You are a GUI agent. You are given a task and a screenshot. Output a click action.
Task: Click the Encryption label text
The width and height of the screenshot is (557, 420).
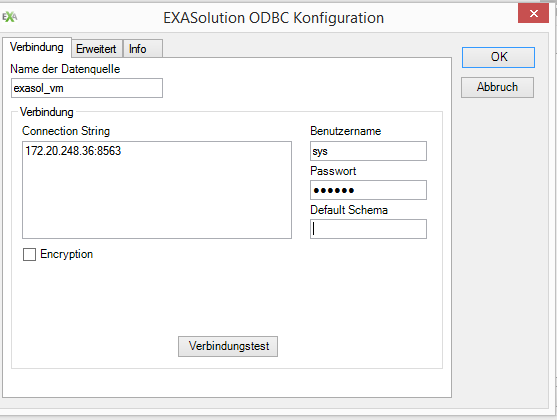point(66,254)
